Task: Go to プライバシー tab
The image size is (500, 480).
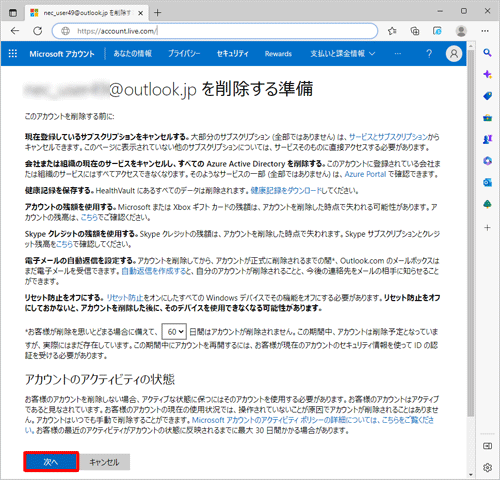Action: (x=184, y=54)
